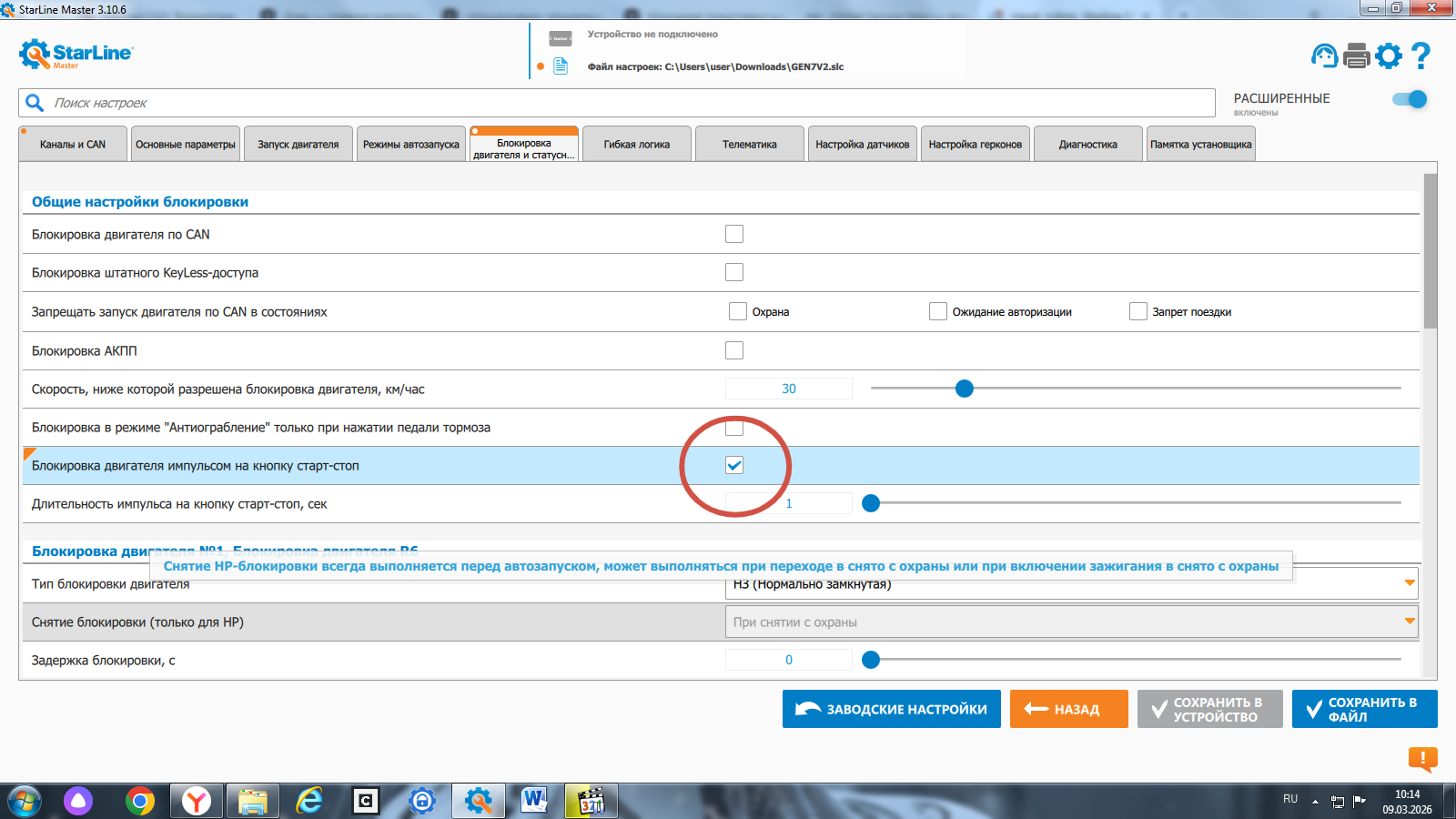Toggle the РАСШИРЕННЫЕ advanced settings switch
This screenshot has height=819, width=1456.
coord(1410,99)
